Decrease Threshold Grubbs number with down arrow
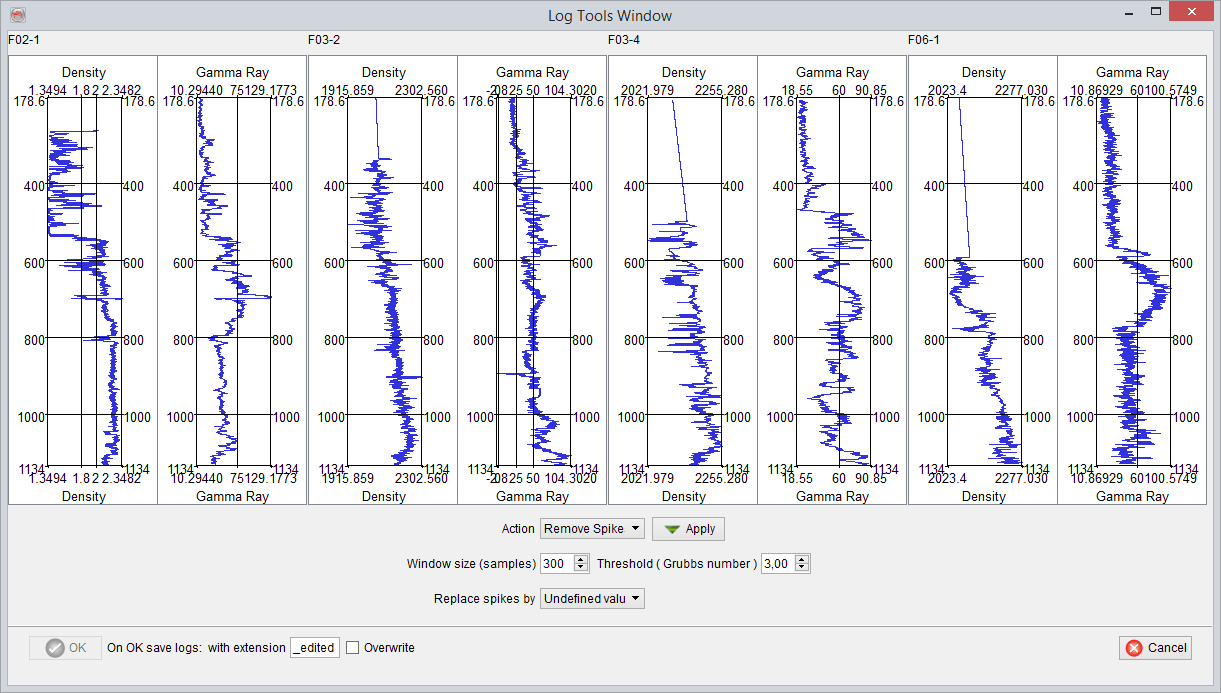This screenshot has width=1221, height=693. pyautogui.click(x=803, y=568)
